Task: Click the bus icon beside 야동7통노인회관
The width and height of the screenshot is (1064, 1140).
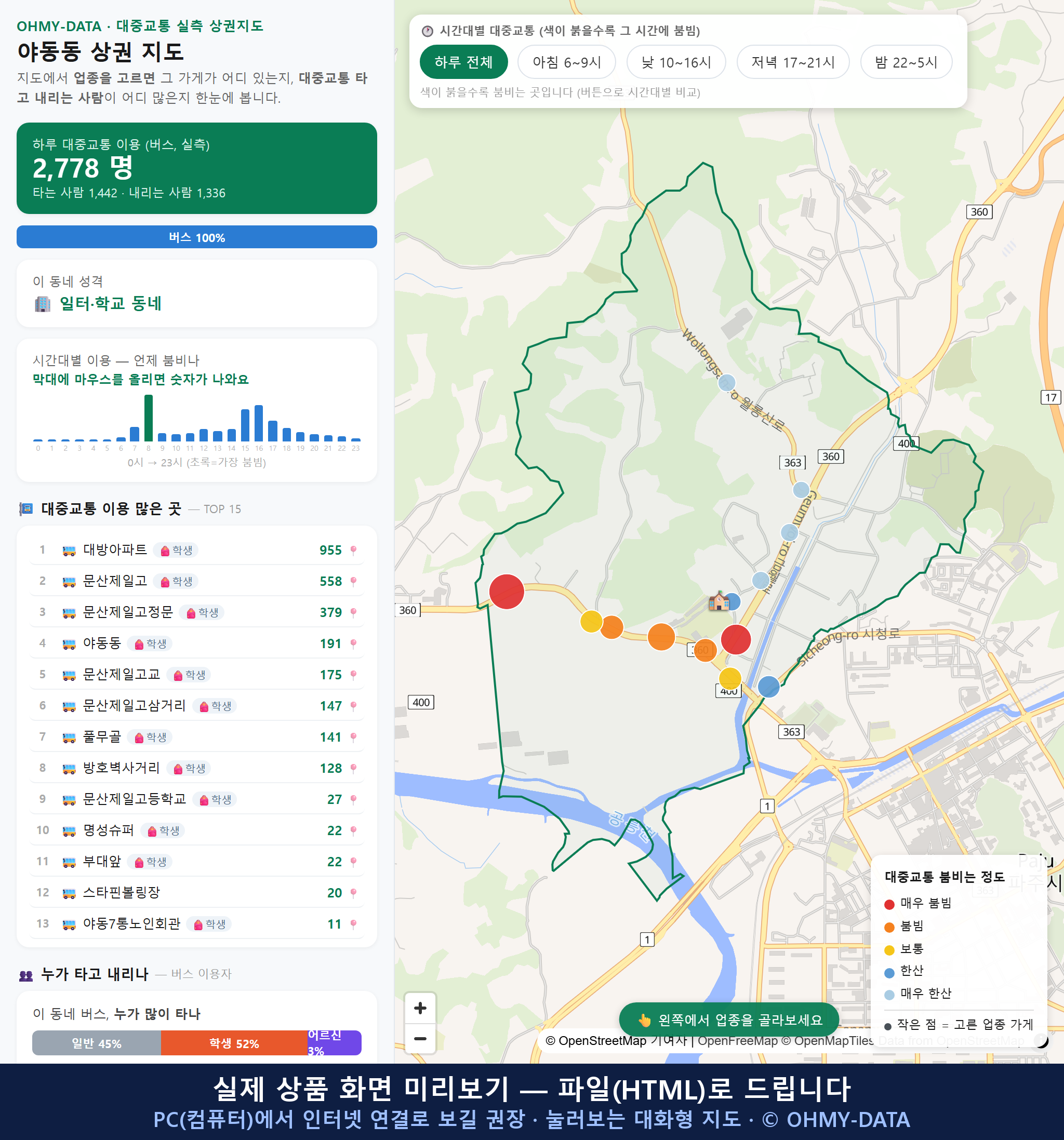Action: coord(69,924)
